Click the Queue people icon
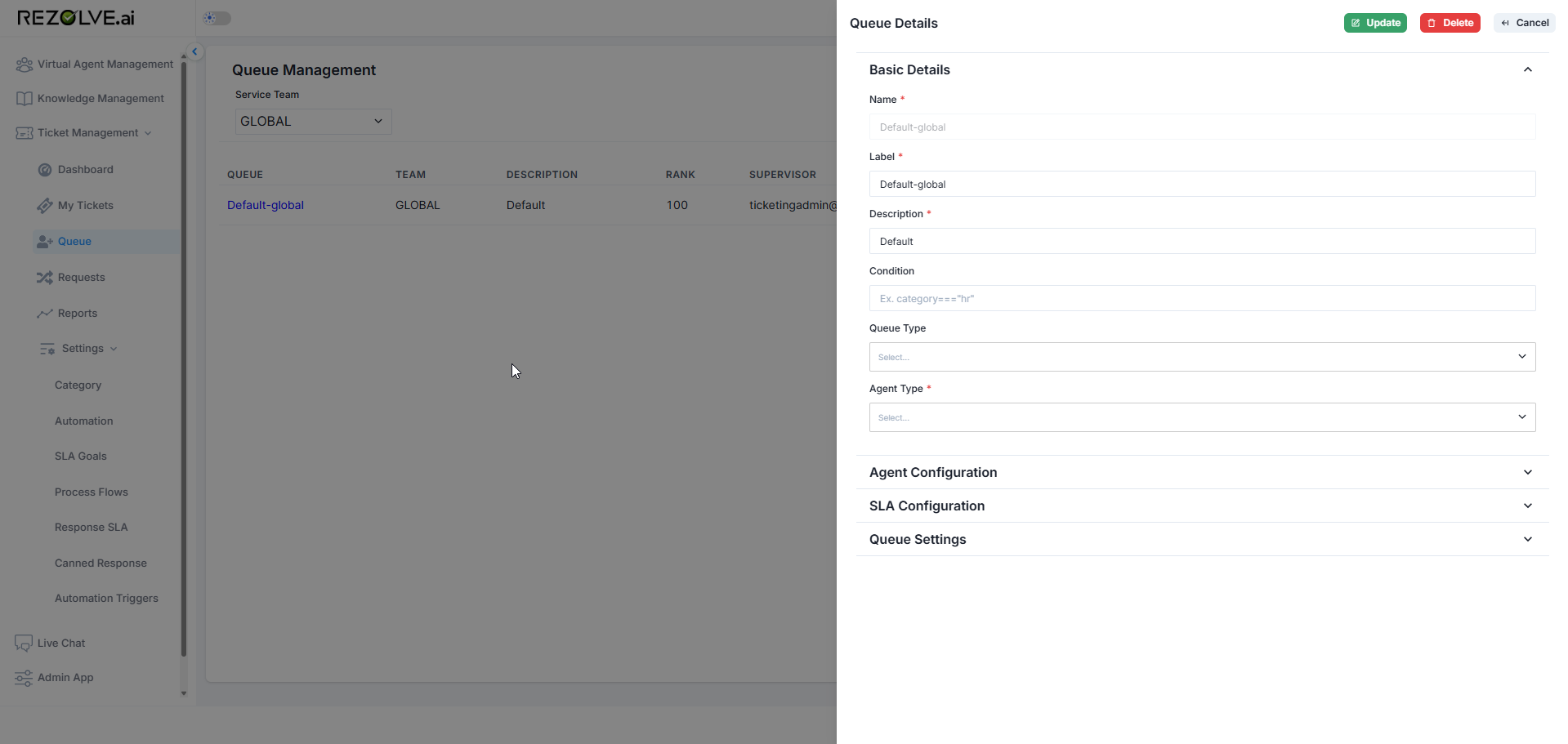 coord(45,242)
